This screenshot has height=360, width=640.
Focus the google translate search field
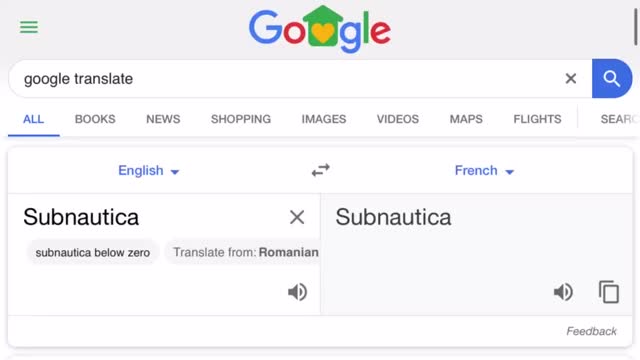click(x=286, y=78)
